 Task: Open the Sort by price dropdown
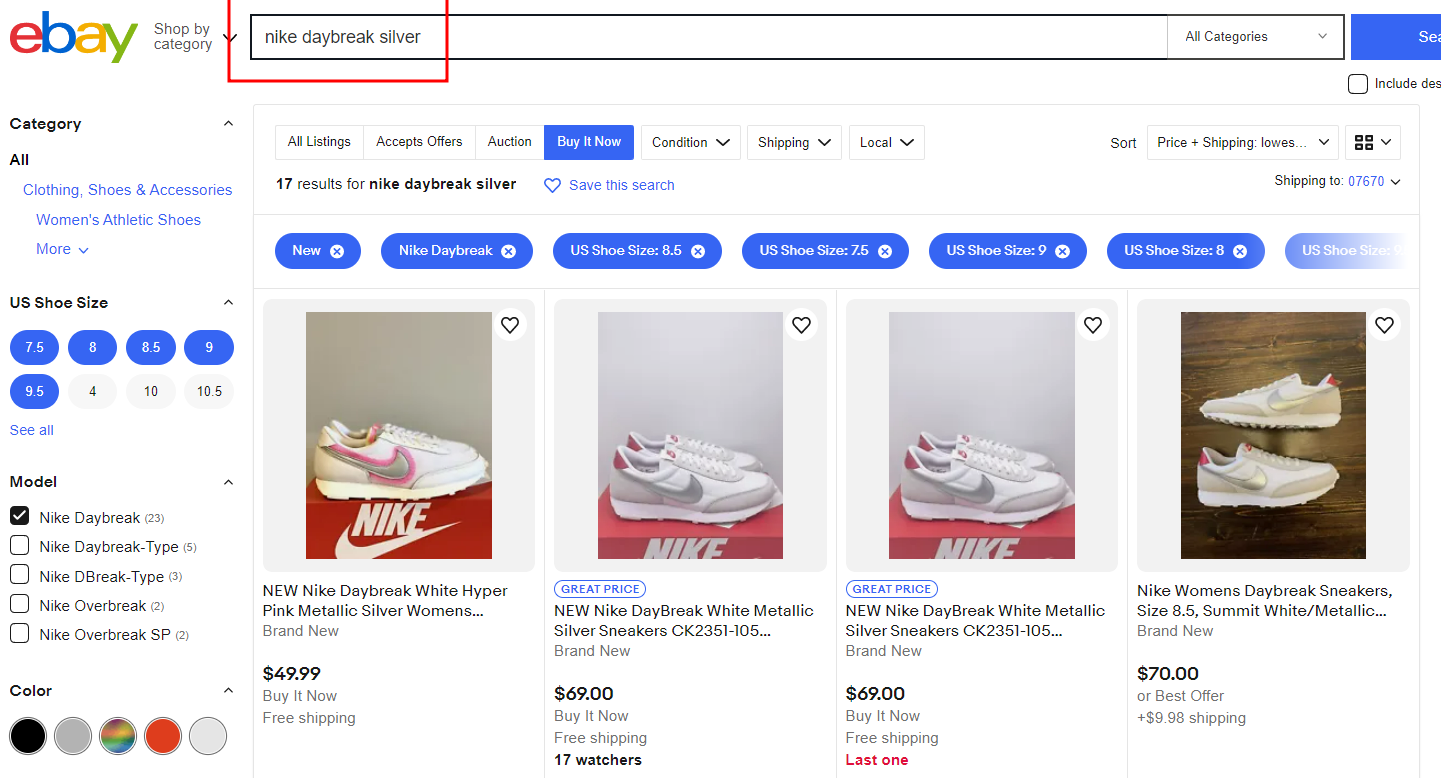[x=1243, y=142]
